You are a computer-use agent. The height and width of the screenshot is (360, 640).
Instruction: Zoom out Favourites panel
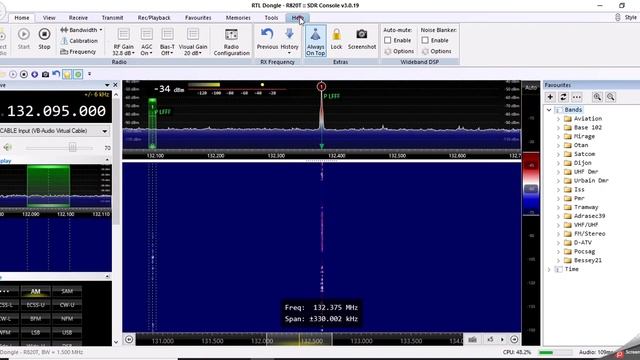(x=610, y=97)
